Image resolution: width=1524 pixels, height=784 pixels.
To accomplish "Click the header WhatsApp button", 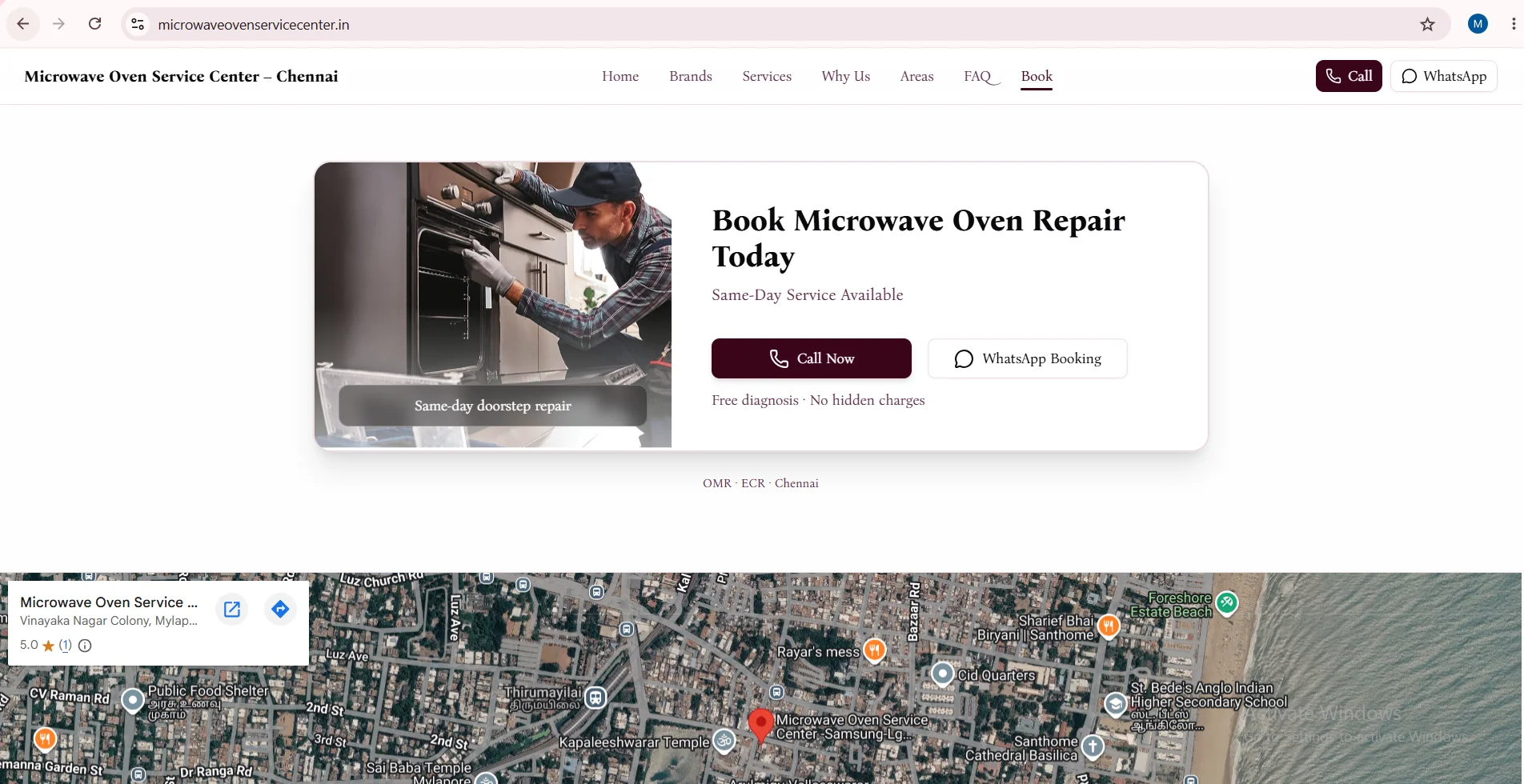I will 1444,76.
